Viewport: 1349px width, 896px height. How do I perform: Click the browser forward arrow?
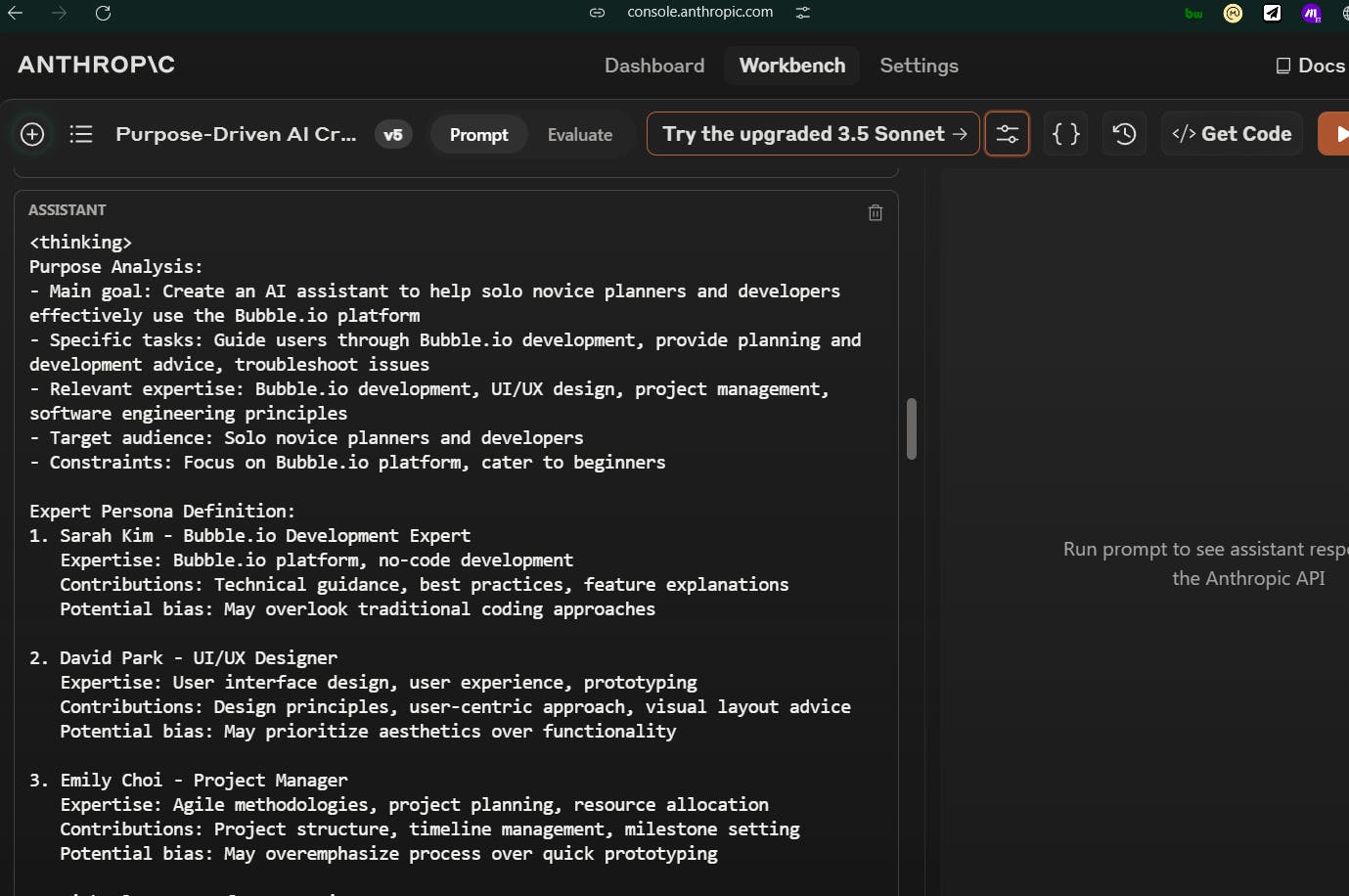click(x=60, y=13)
